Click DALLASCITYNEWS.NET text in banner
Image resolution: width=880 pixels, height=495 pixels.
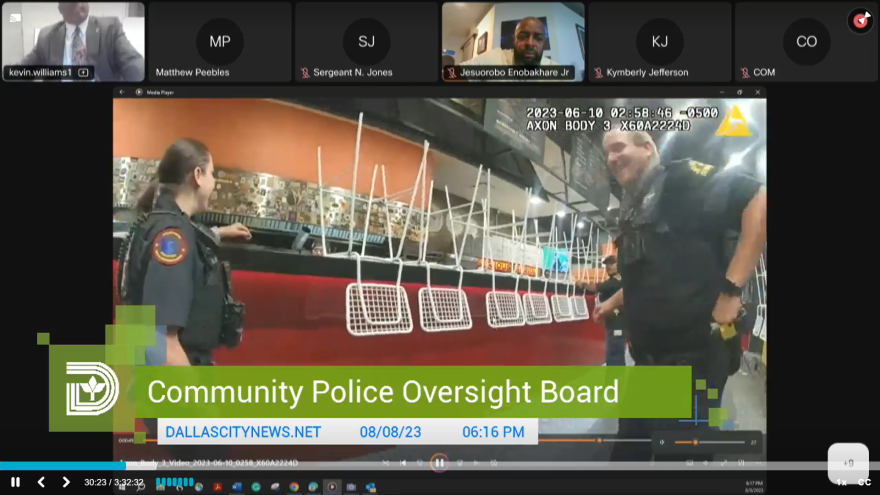(x=243, y=432)
